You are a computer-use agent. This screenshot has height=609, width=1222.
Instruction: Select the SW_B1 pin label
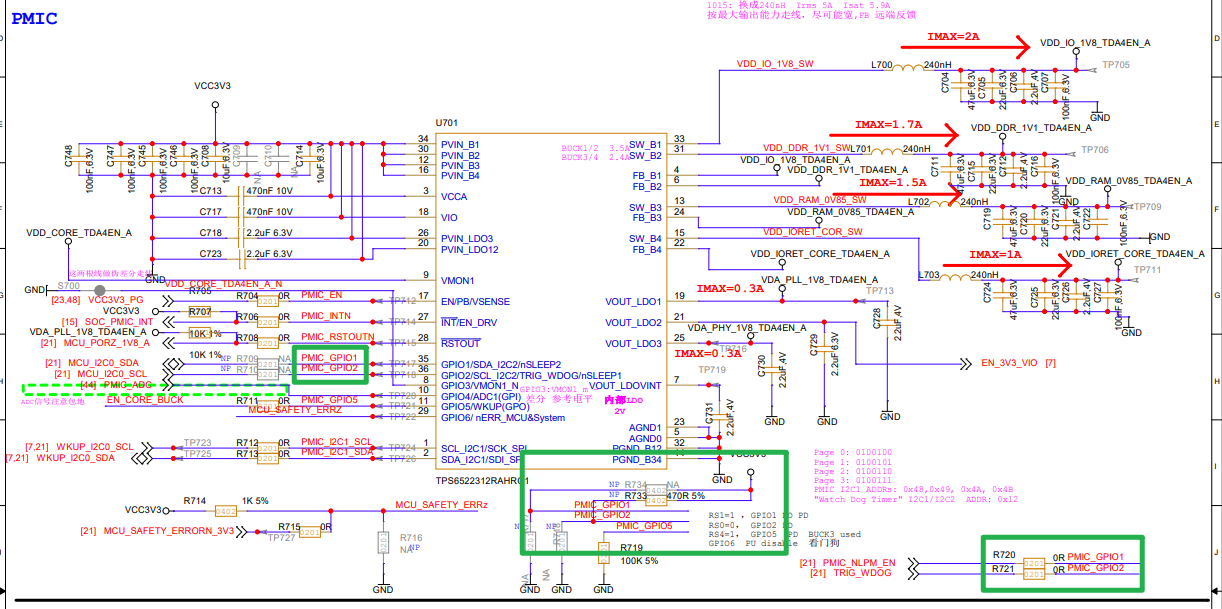(x=645, y=145)
